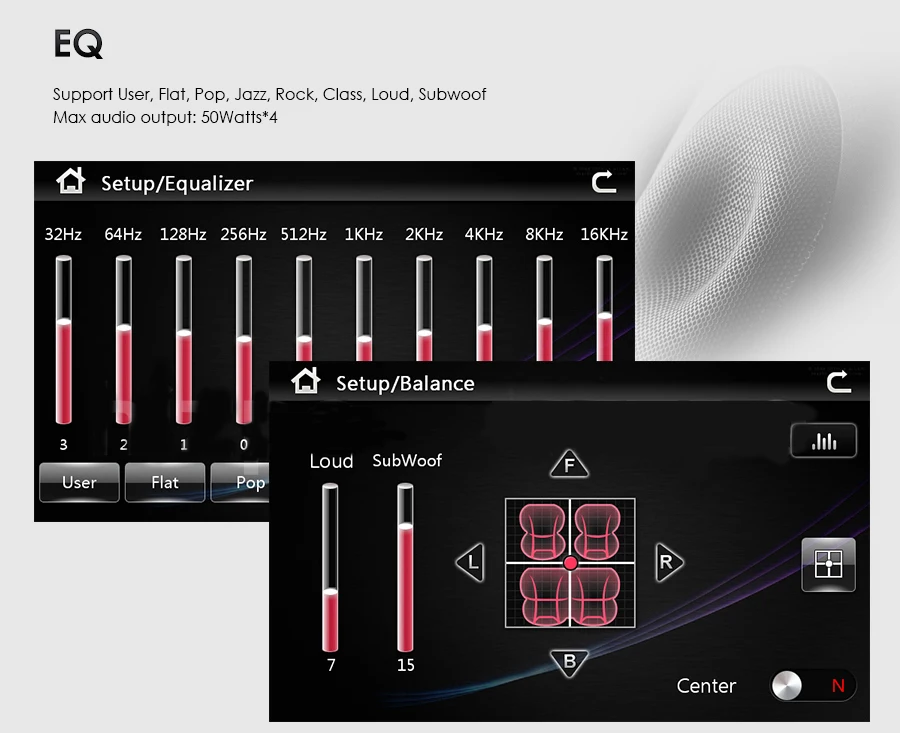Tap the reset-to-center grid icon
The image size is (900, 733).
(828, 565)
